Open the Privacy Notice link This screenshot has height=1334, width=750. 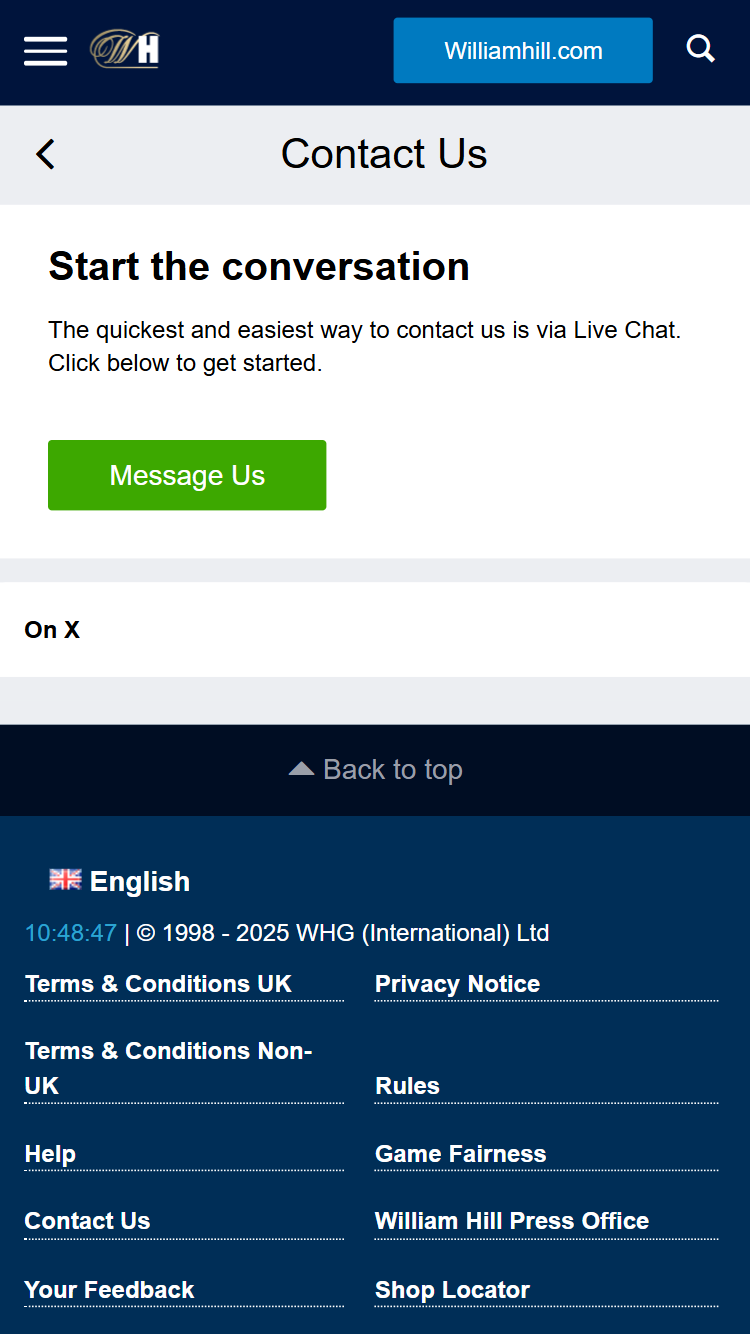[457, 984]
